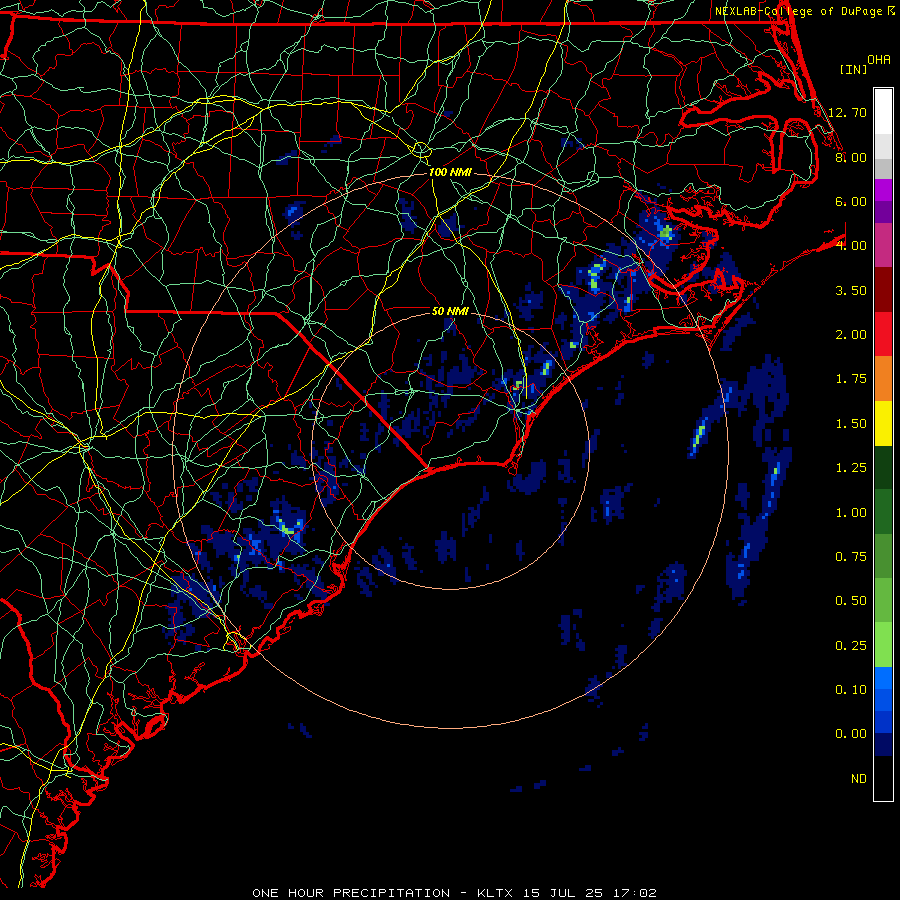
Task: Click the OHA product code label
Action: coord(879,60)
